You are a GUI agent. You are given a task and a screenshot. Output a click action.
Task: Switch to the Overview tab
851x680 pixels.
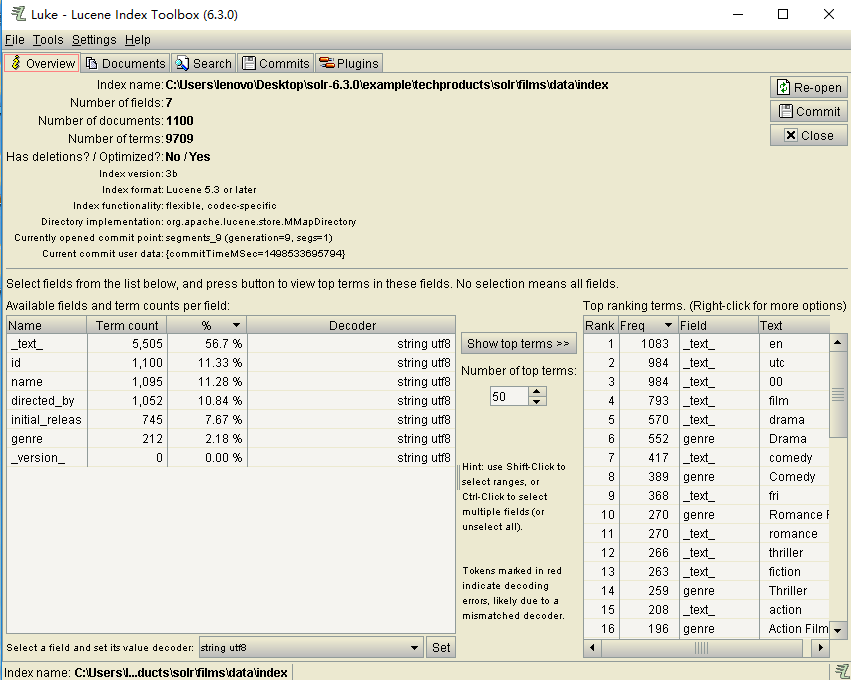coord(42,63)
